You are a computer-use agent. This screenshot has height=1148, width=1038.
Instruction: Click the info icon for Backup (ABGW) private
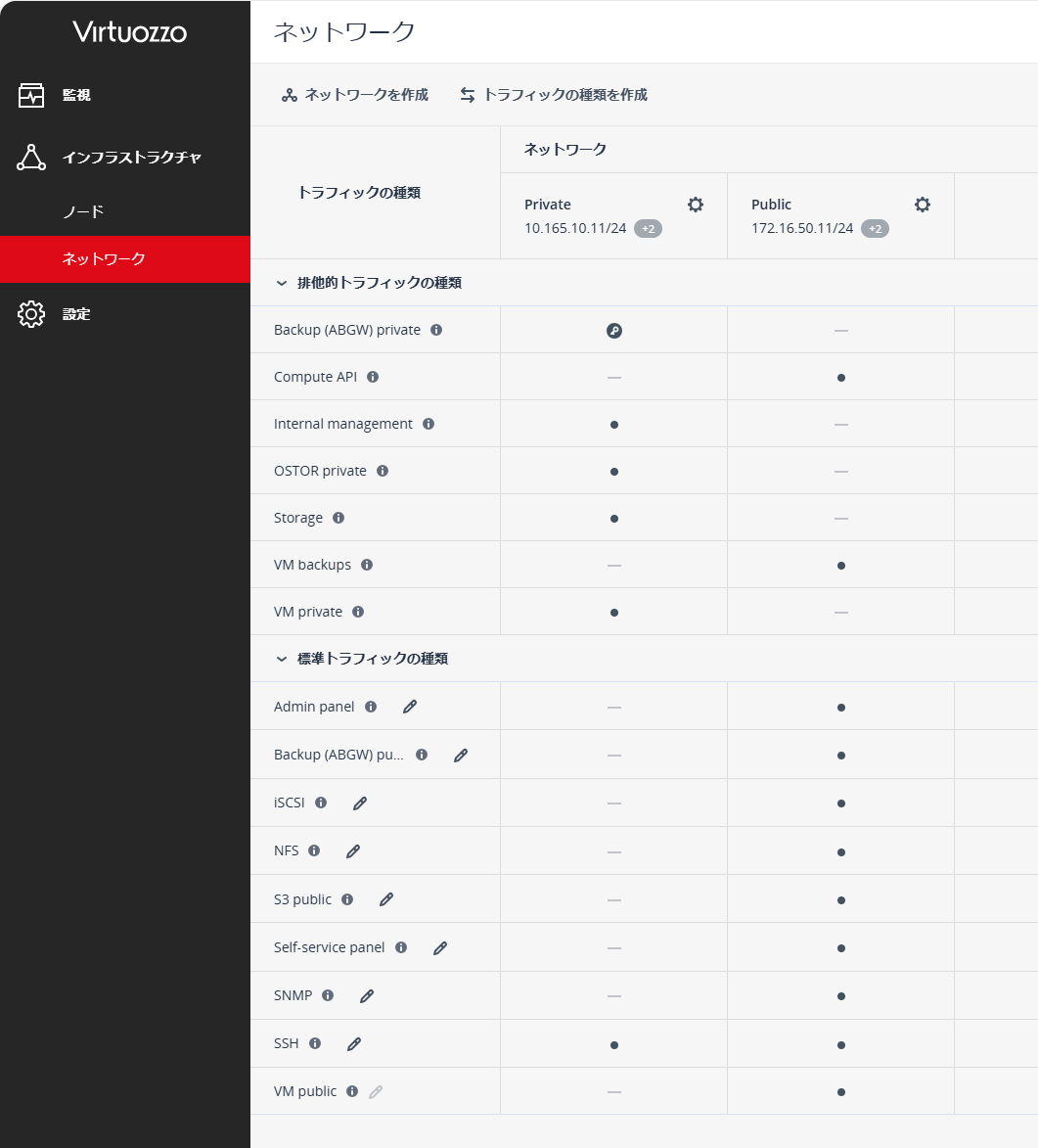point(436,330)
